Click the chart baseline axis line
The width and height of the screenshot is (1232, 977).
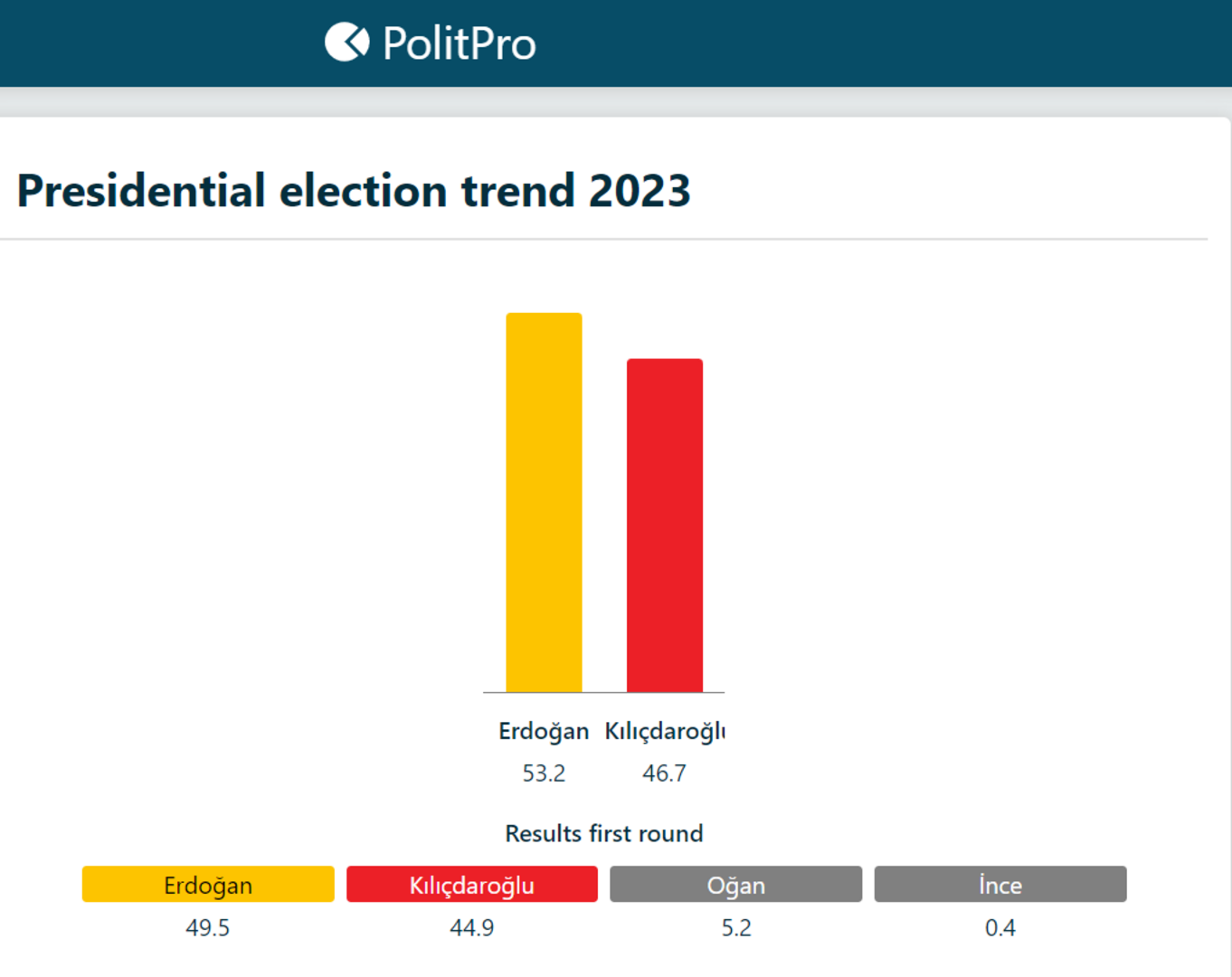604,693
